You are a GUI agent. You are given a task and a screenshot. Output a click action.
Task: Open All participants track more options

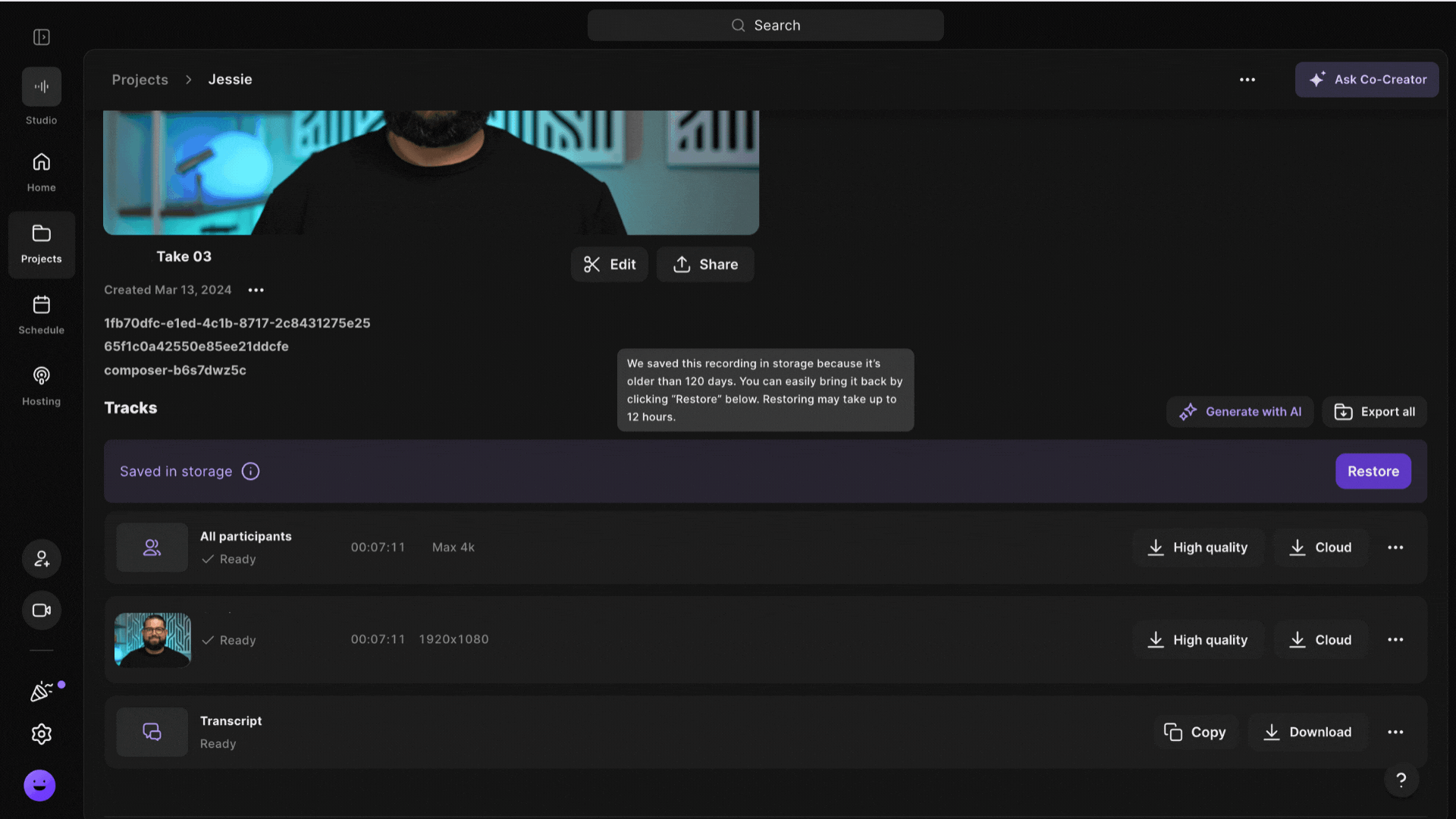click(x=1395, y=548)
